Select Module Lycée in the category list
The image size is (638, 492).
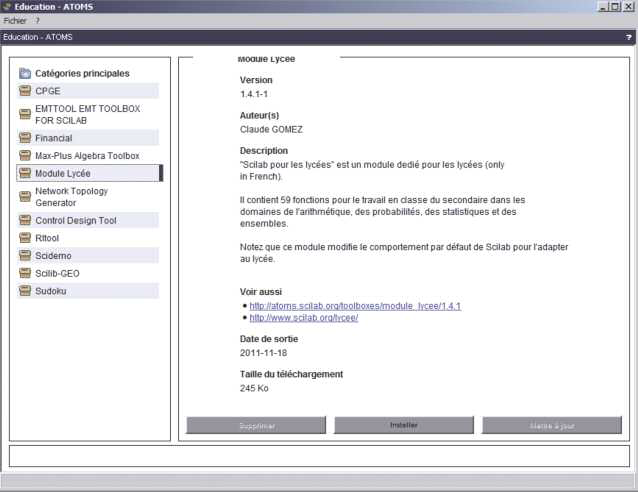click(64, 174)
